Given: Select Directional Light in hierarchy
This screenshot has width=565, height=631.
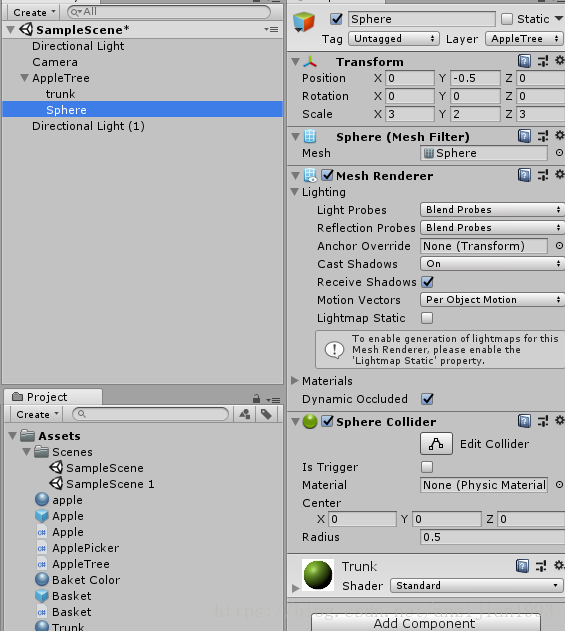Looking at the screenshot, I should (78, 46).
